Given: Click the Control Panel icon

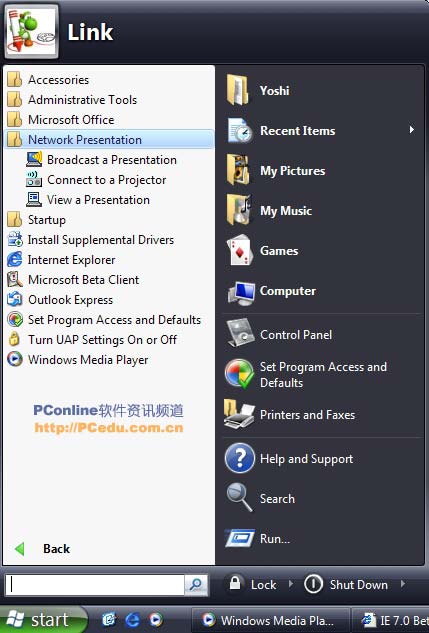Looking at the screenshot, I should pyautogui.click(x=241, y=333).
